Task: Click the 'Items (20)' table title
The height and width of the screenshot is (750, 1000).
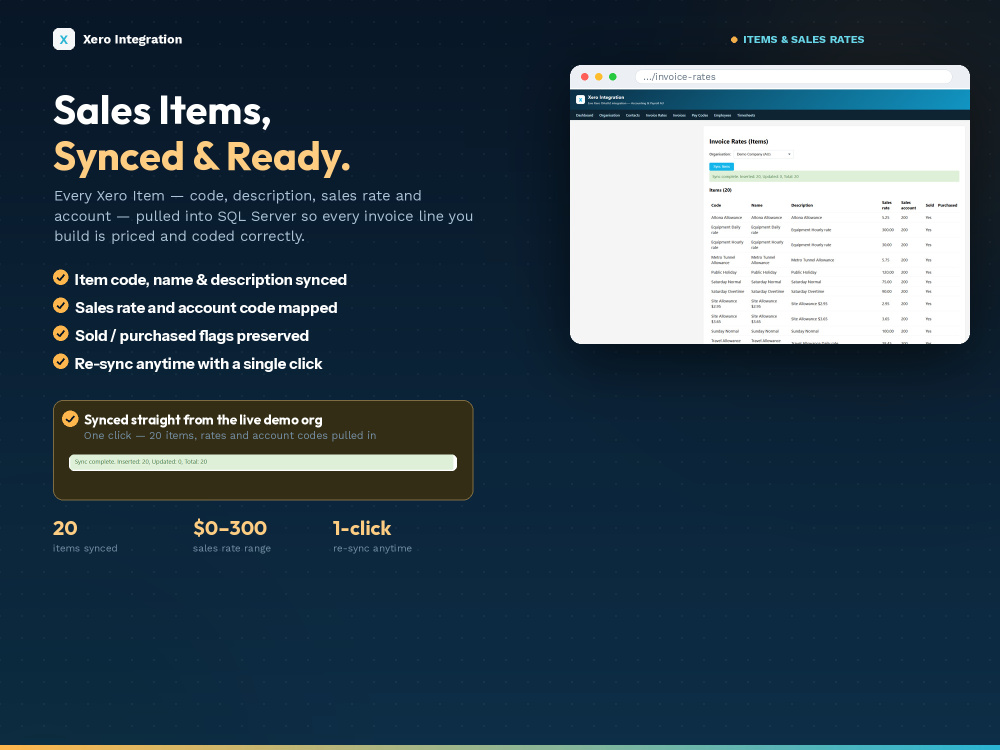Action: (x=720, y=190)
